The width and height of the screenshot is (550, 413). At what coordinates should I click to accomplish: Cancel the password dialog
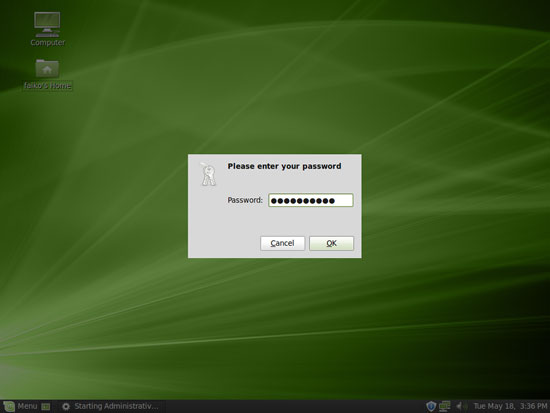click(282, 243)
